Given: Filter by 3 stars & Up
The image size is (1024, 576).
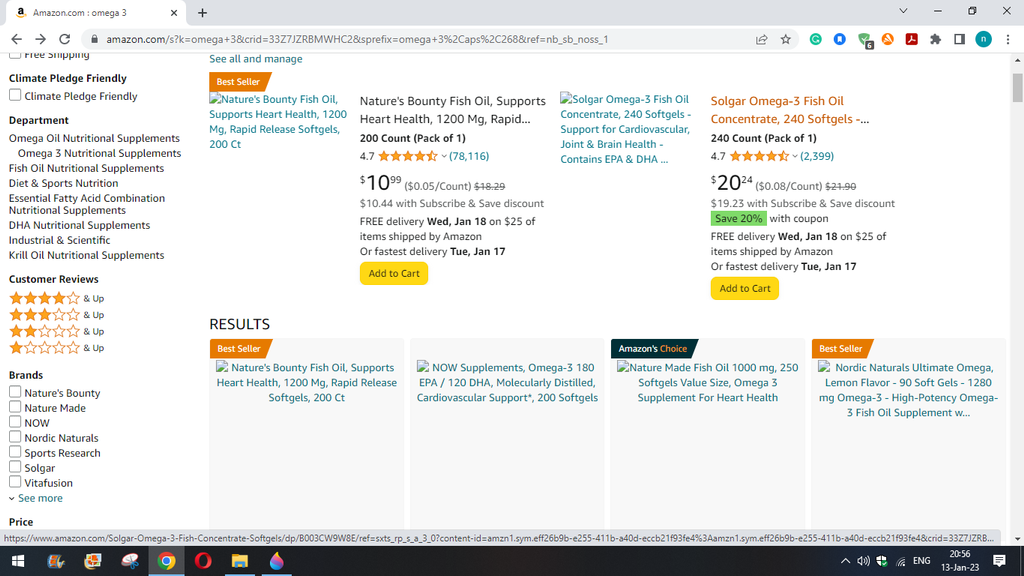Looking at the screenshot, I should (56, 315).
